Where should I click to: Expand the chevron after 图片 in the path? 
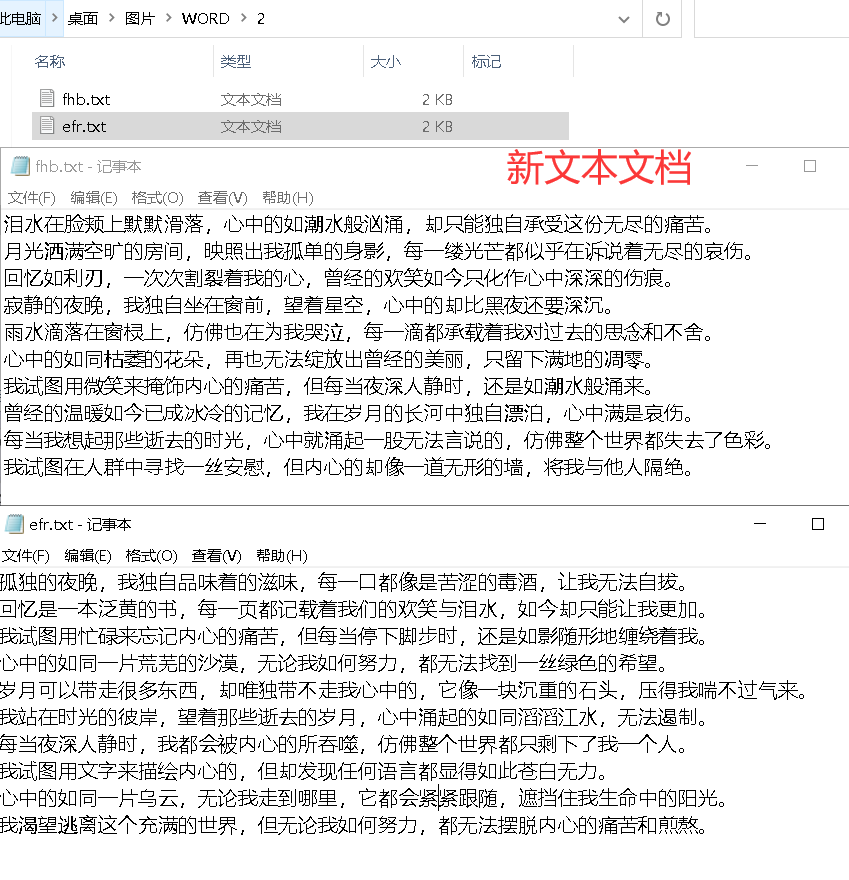tap(168, 18)
